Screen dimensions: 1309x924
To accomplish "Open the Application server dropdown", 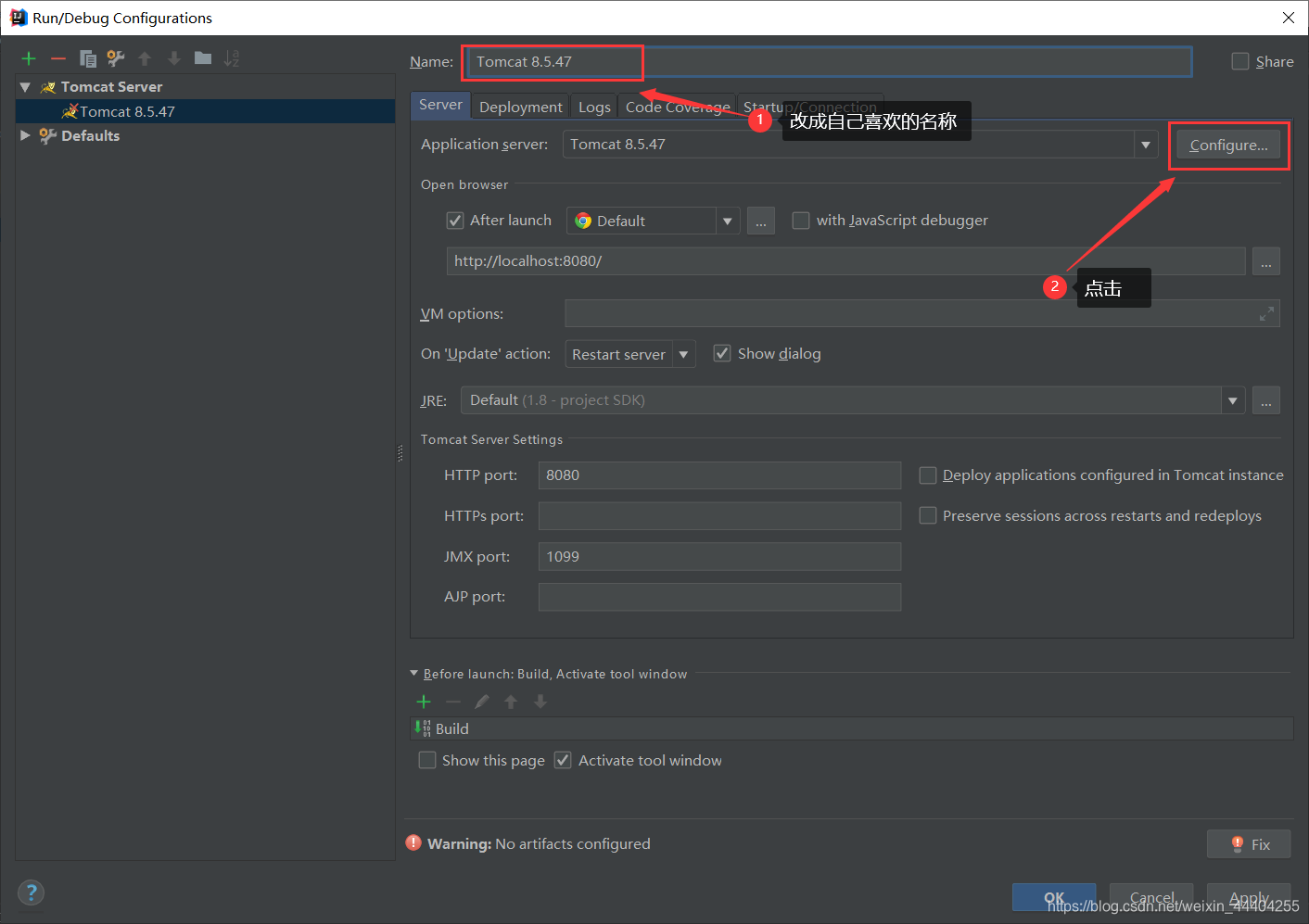I will pos(1146,145).
